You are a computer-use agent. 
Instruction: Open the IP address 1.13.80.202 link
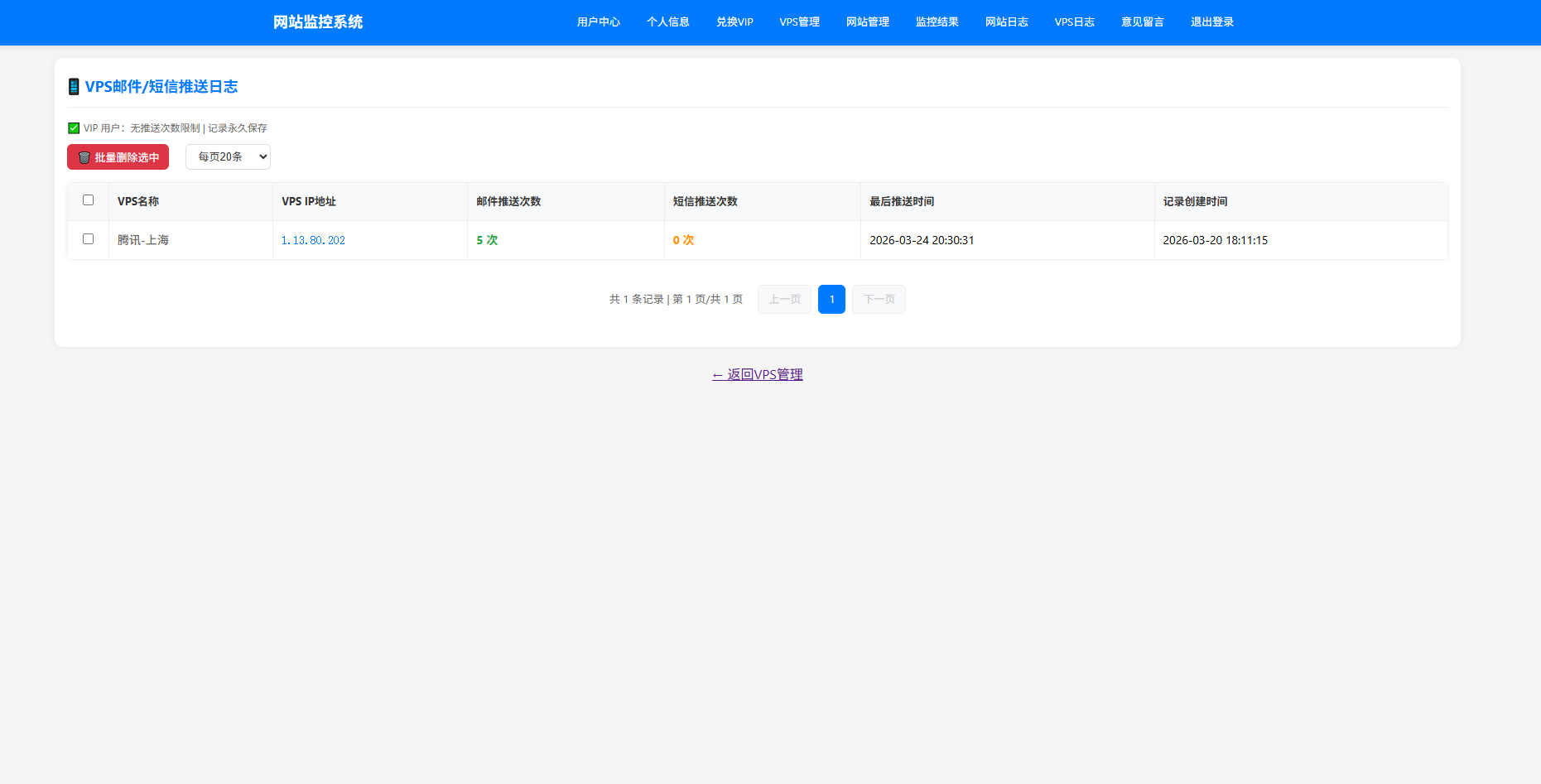pyautogui.click(x=313, y=241)
